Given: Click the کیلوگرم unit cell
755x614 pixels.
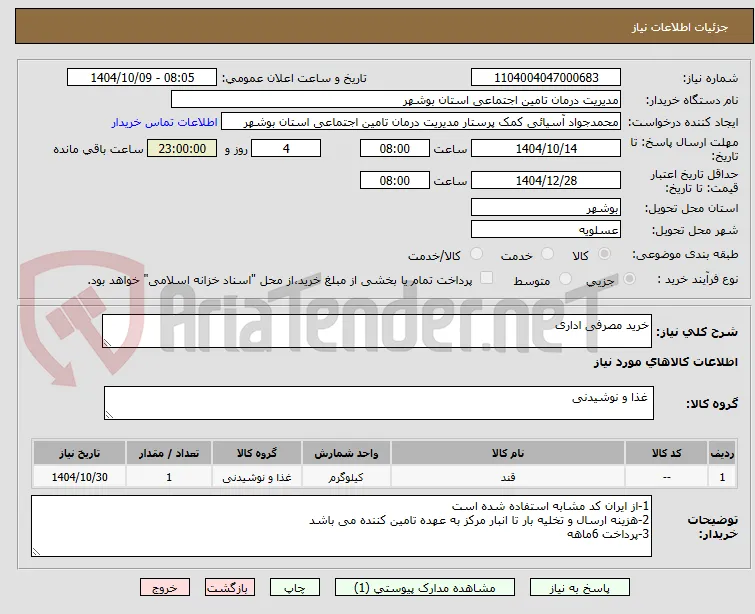Looking at the screenshot, I should [346, 477].
